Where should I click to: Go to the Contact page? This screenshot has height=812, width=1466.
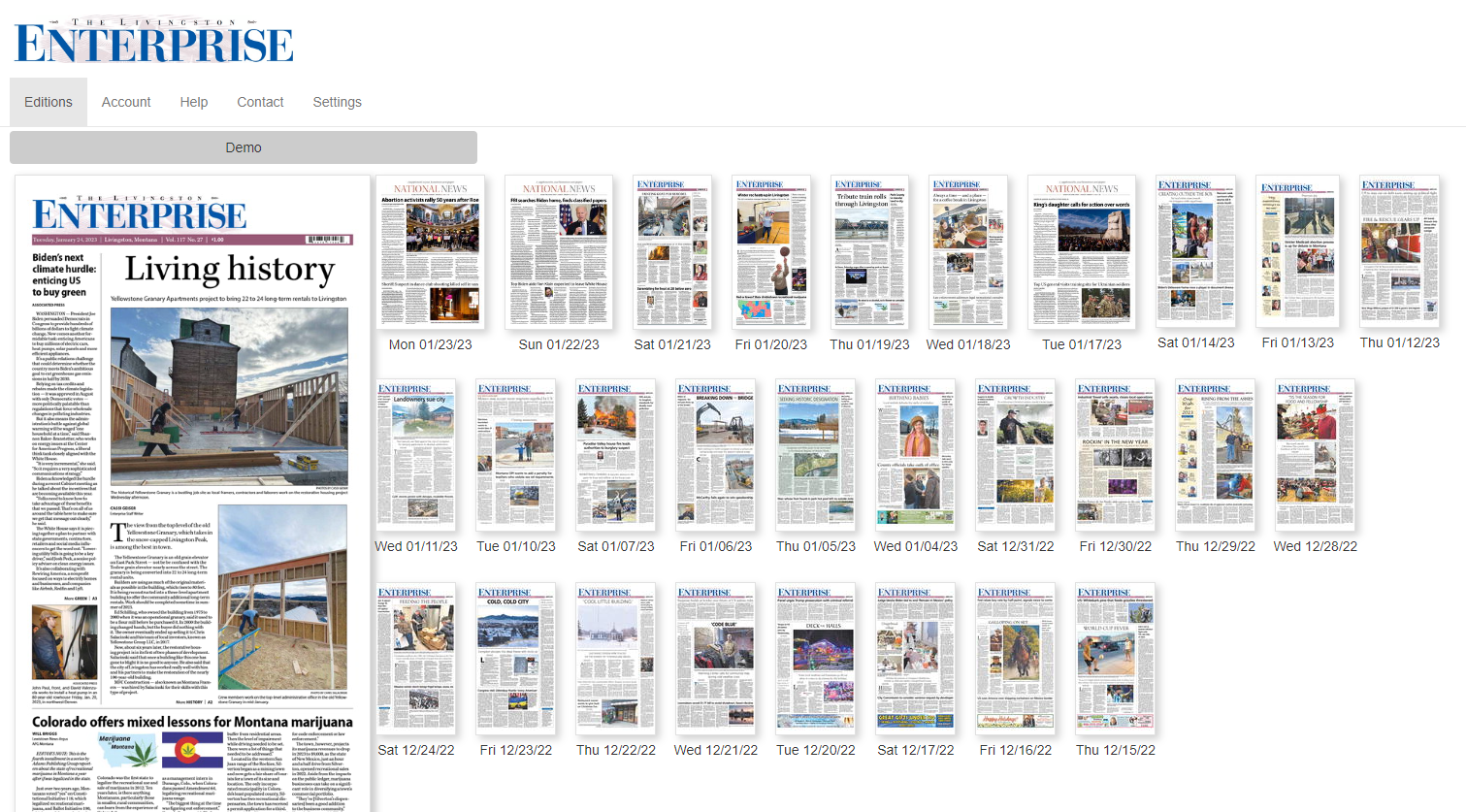(260, 102)
